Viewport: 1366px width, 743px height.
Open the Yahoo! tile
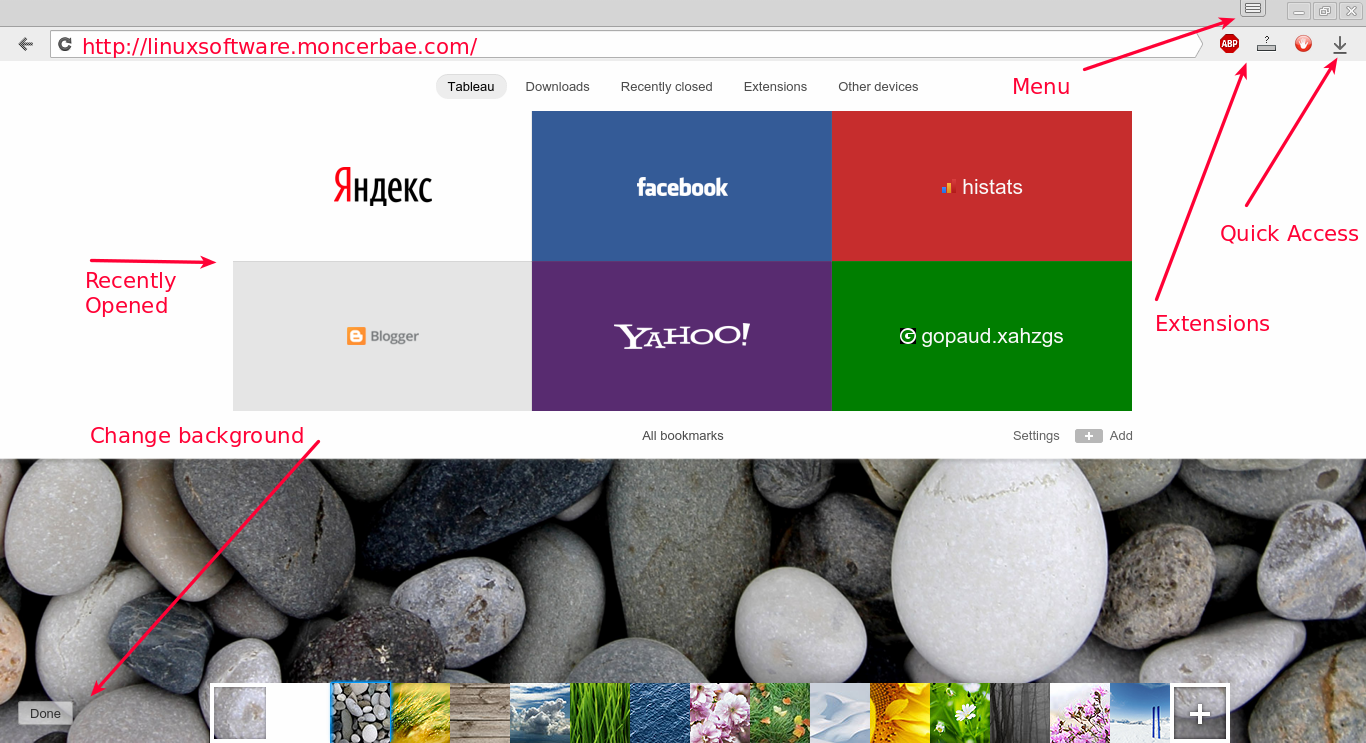click(682, 336)
